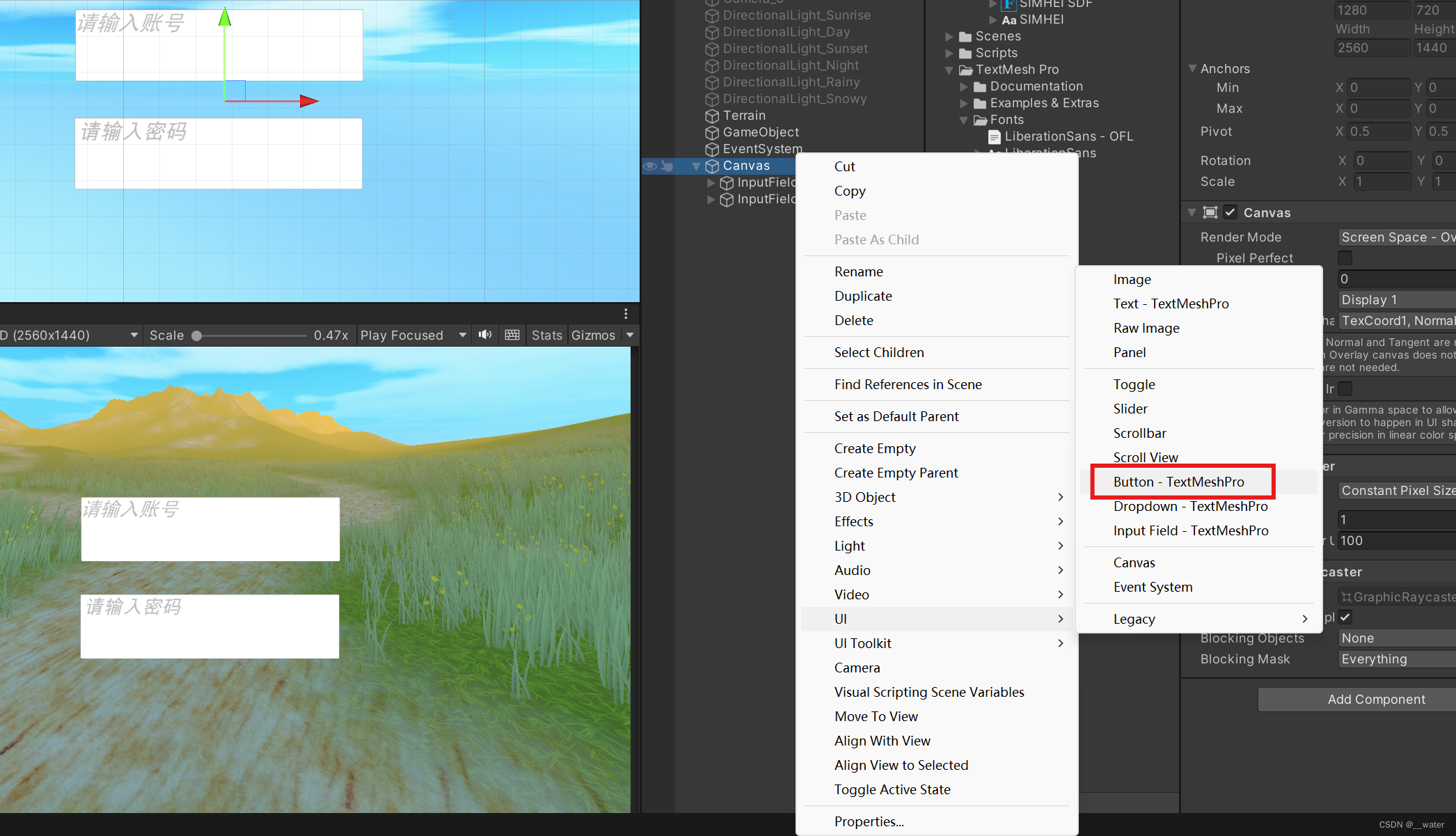Click the Add Component button
This screenshot has width=1456, height=836.
pos(1375,700)
